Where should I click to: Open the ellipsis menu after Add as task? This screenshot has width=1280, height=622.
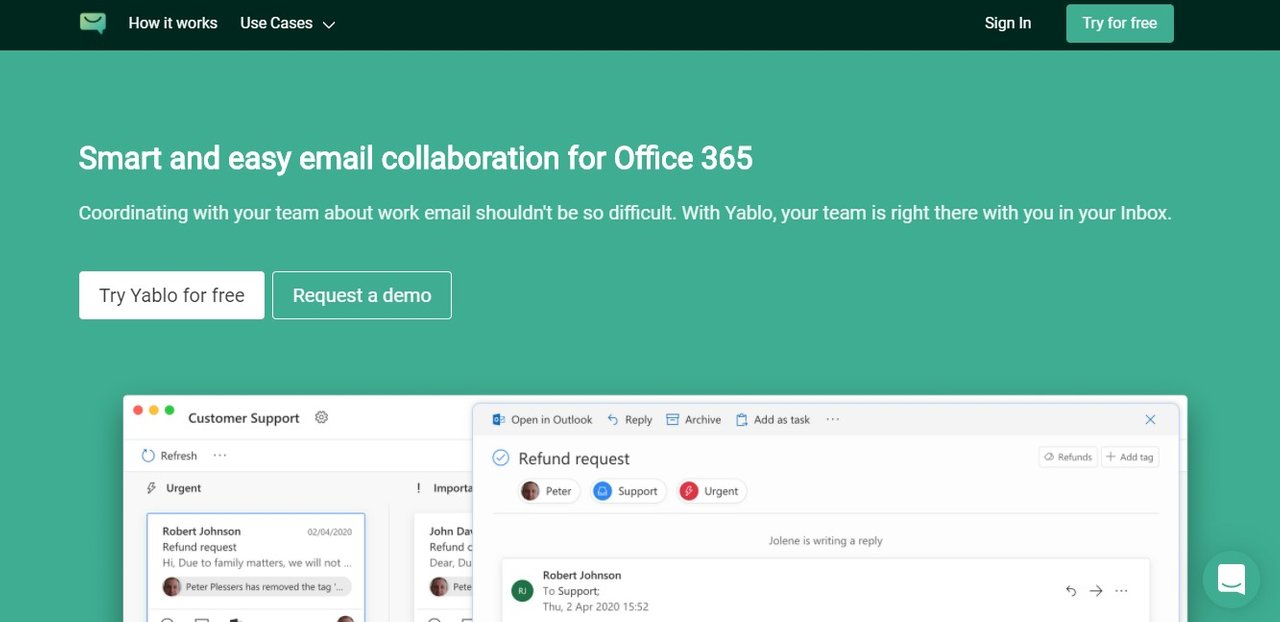pyautogui.click(x=833, y=420)
